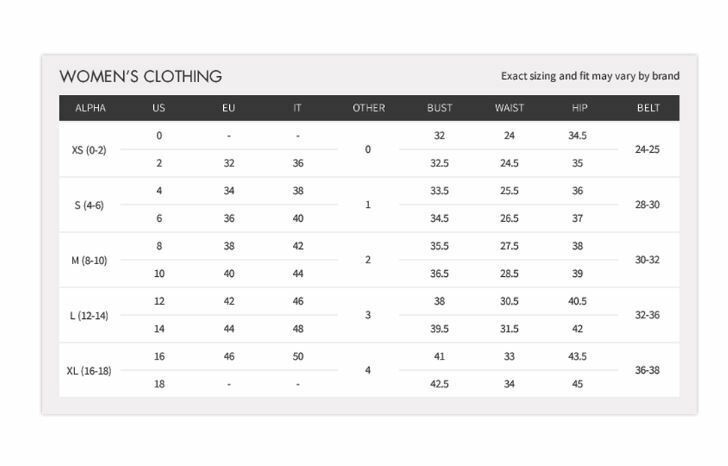This screenshot has height=466, width=728.
Task: Click the L (12-14) size row label
Action: 89,316
